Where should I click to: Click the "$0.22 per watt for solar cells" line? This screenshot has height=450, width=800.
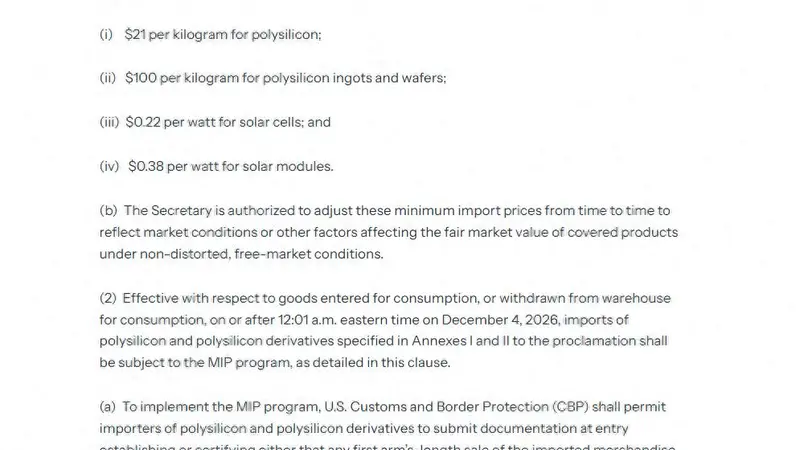click(228, 122)
